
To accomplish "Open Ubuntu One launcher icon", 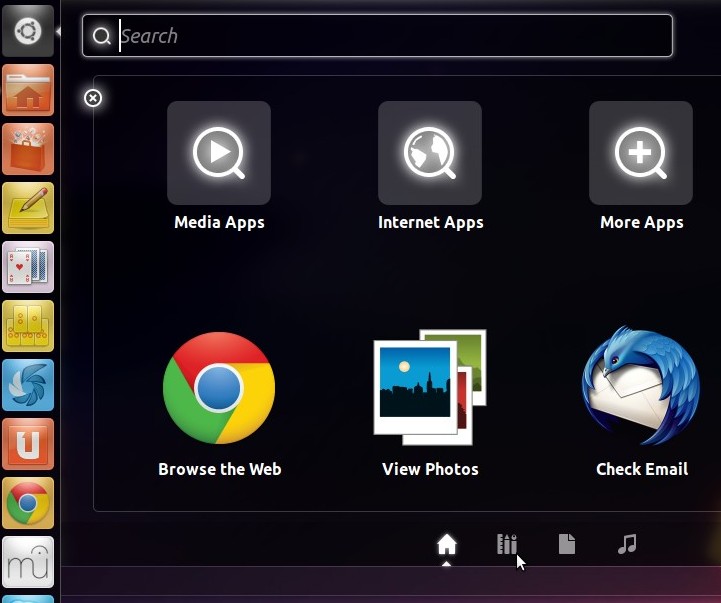I will click(28, 444).
